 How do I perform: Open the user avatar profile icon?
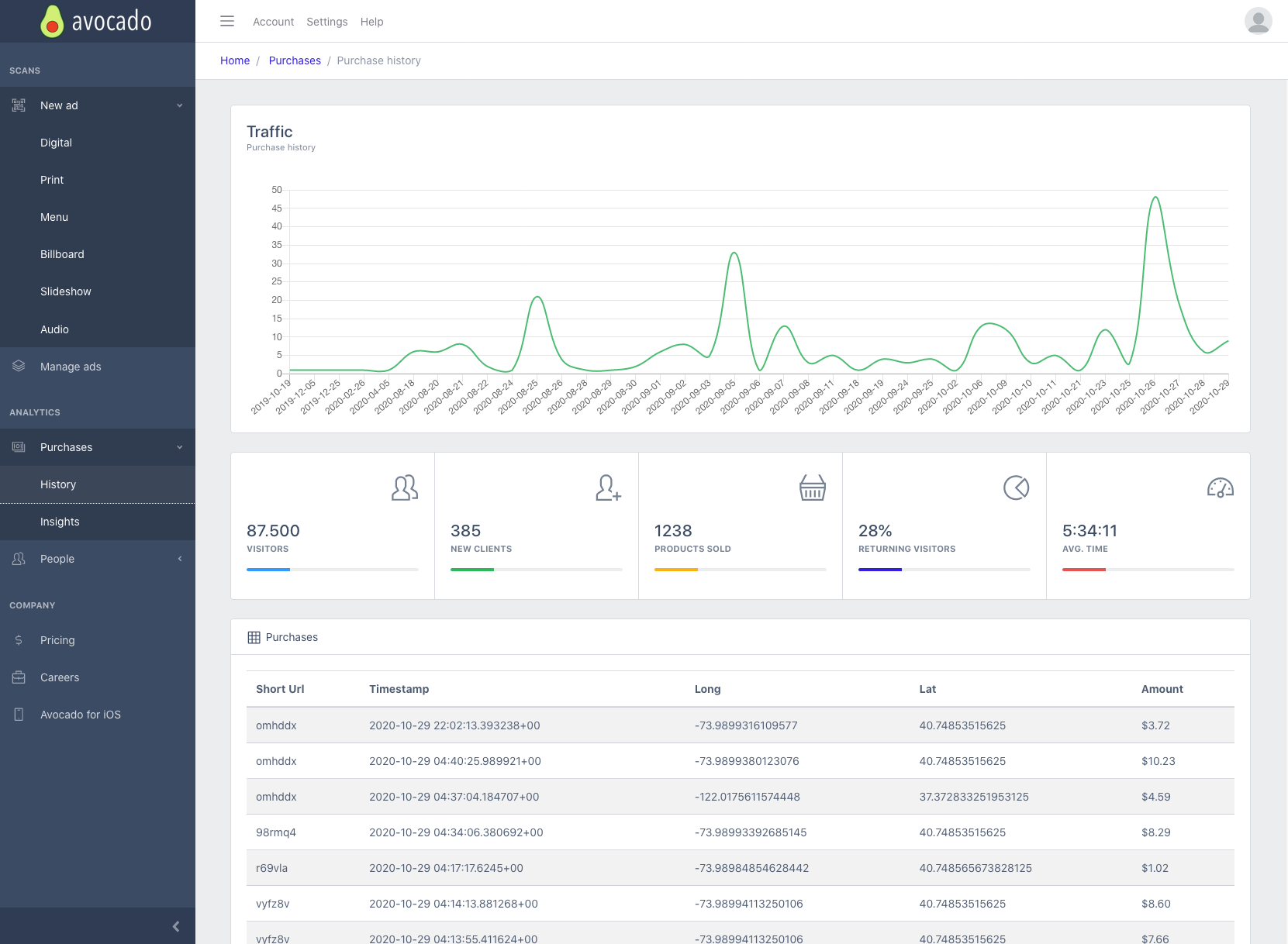pyautogui.click(x=1258, y=21)
